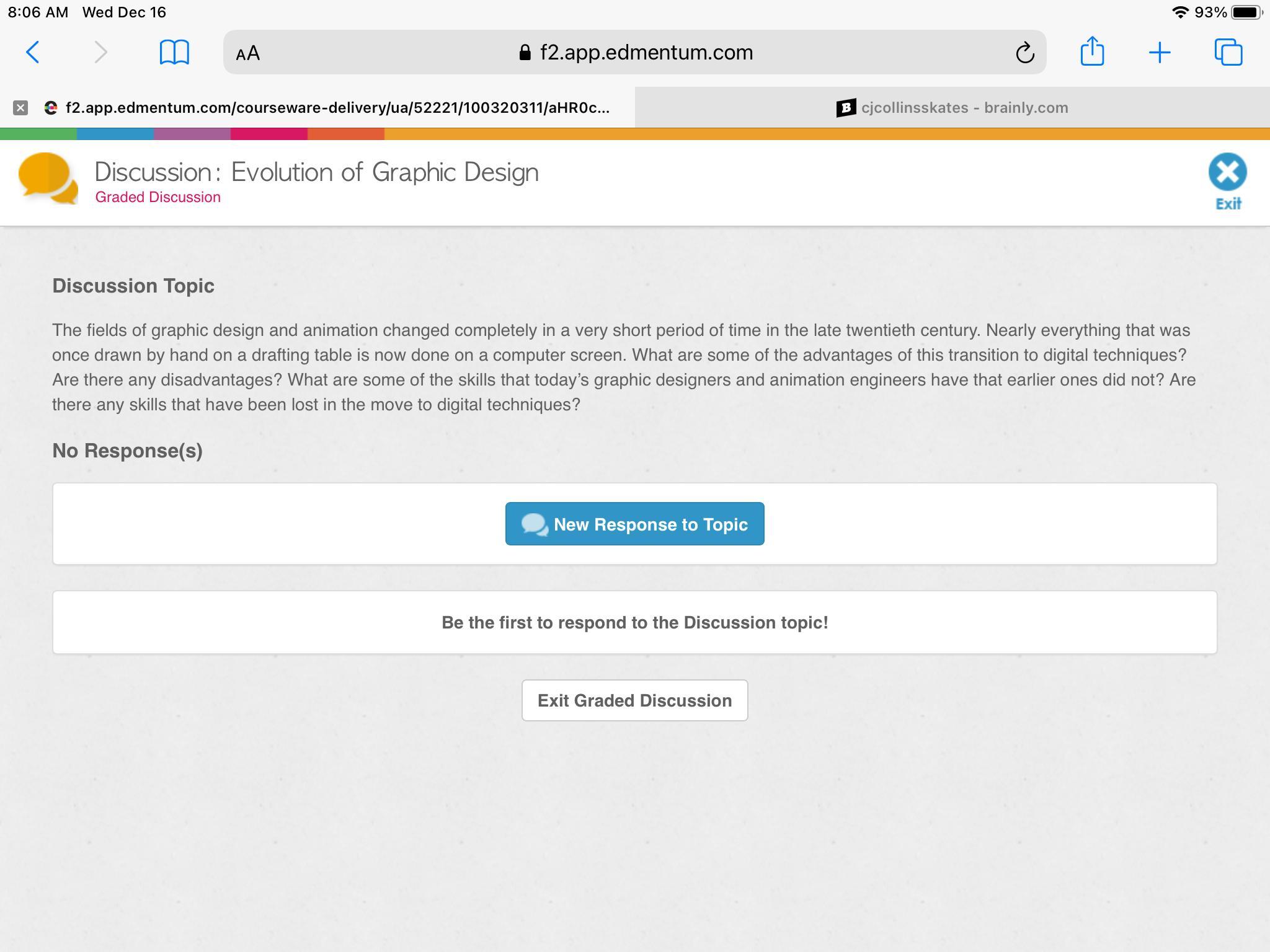
Task: Click New Response to Topic button
Action: point(634,524)
